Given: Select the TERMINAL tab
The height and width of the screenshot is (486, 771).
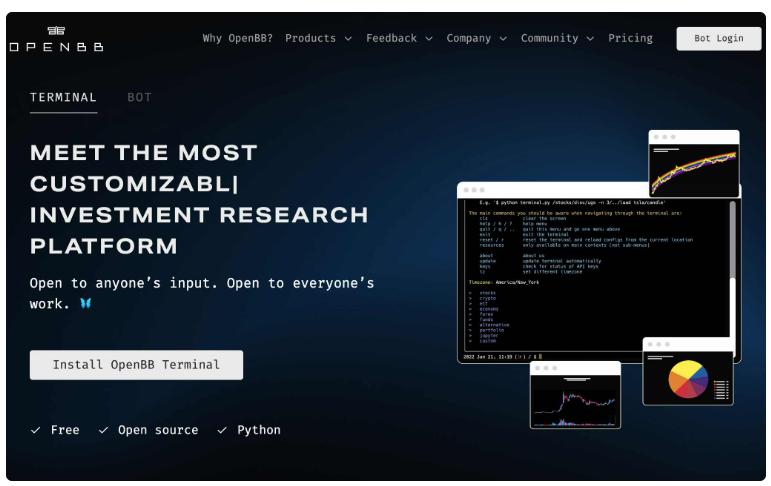Looking at the screenshot, I should pos(63,97).
